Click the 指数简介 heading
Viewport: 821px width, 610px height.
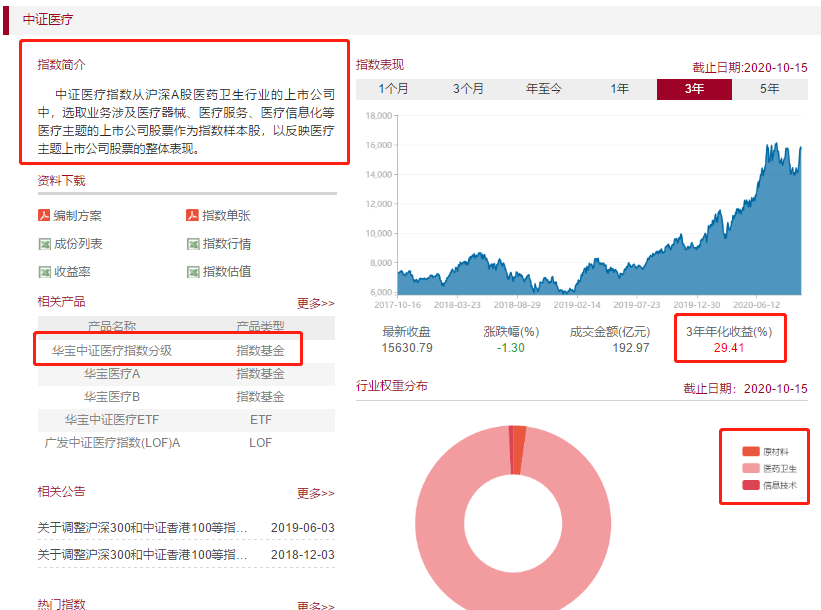(x=61, y=65)
